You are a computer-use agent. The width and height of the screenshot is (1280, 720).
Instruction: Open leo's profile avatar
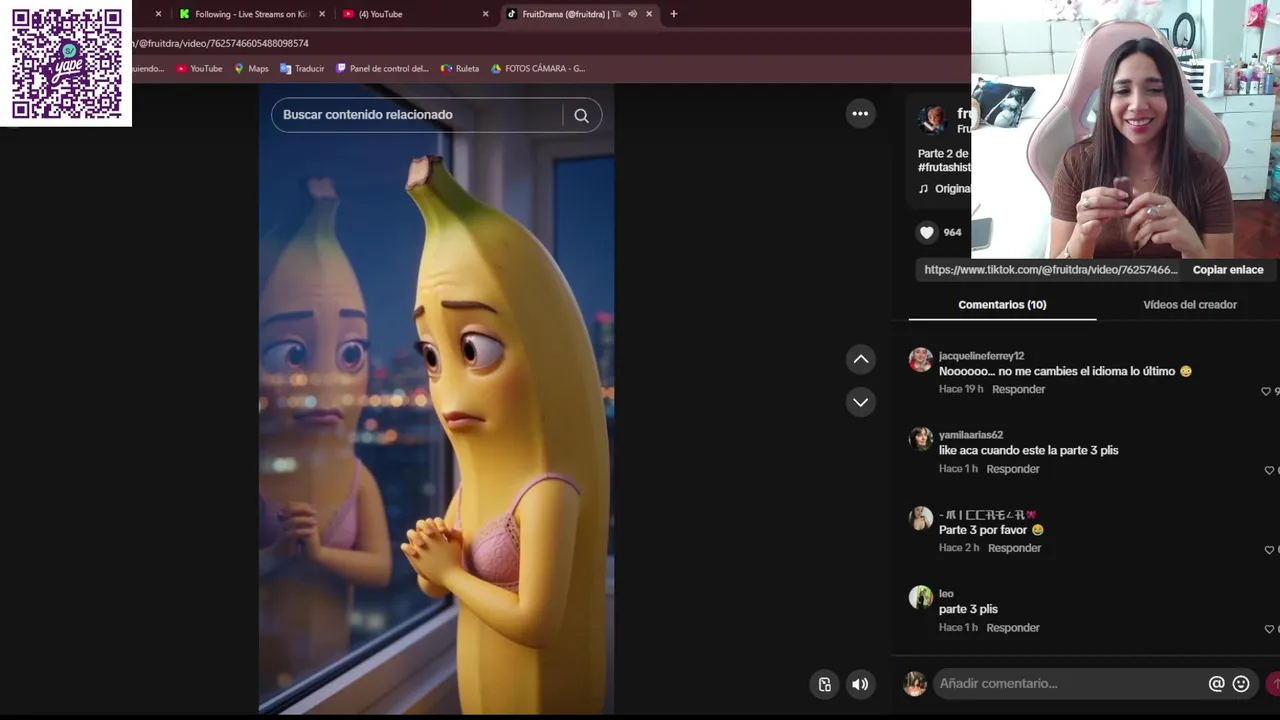click(x=920, y=597)
